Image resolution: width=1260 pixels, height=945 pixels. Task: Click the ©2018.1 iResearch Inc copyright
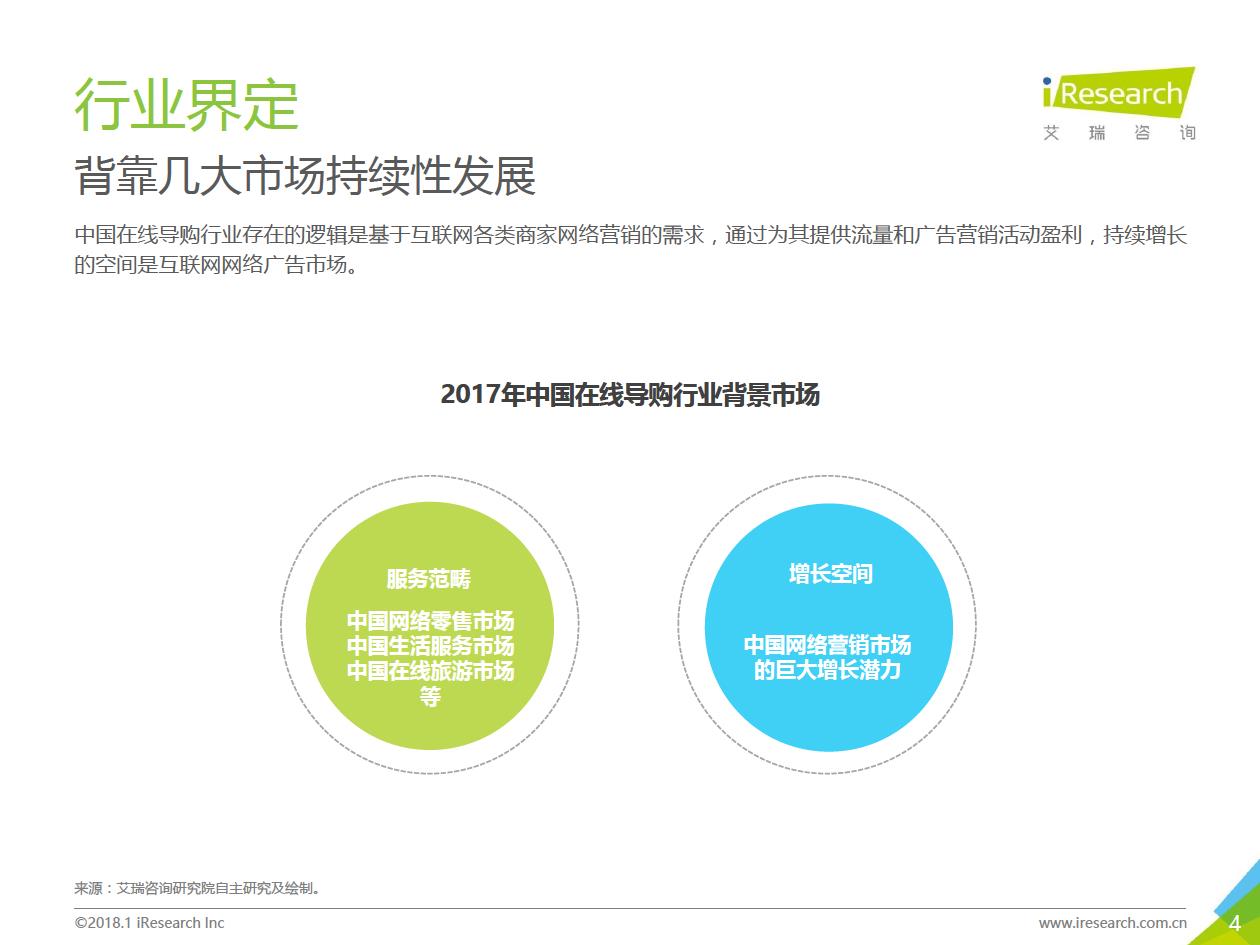click(150, 922)
